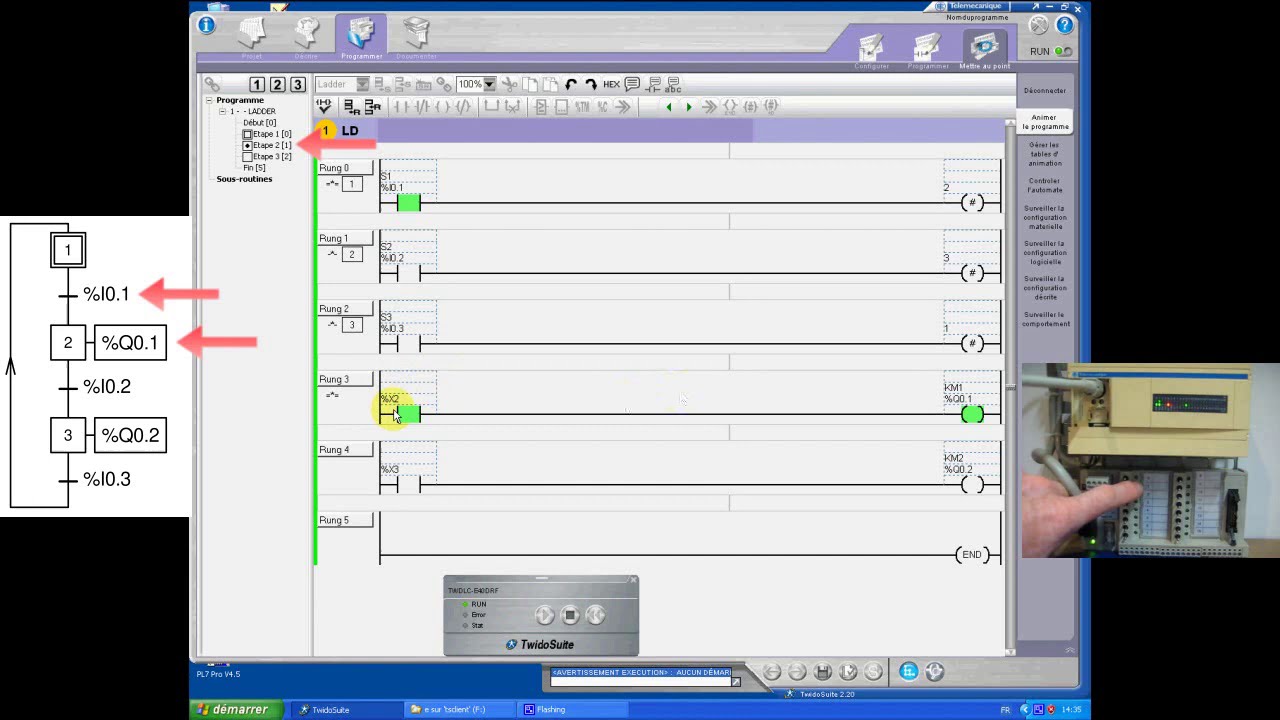The width and height of the screenshot is (1280, 720).
Task: Click the green next arrow icon
Action: click(x=688, y=106)
